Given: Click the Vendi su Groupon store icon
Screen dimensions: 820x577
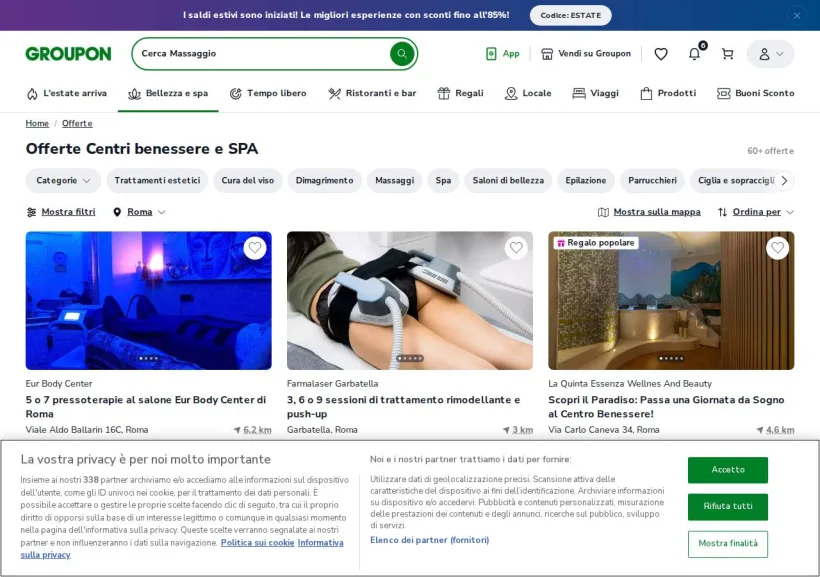Looking at the screenshot, I should pyautogui.click(x=547, y=54).
